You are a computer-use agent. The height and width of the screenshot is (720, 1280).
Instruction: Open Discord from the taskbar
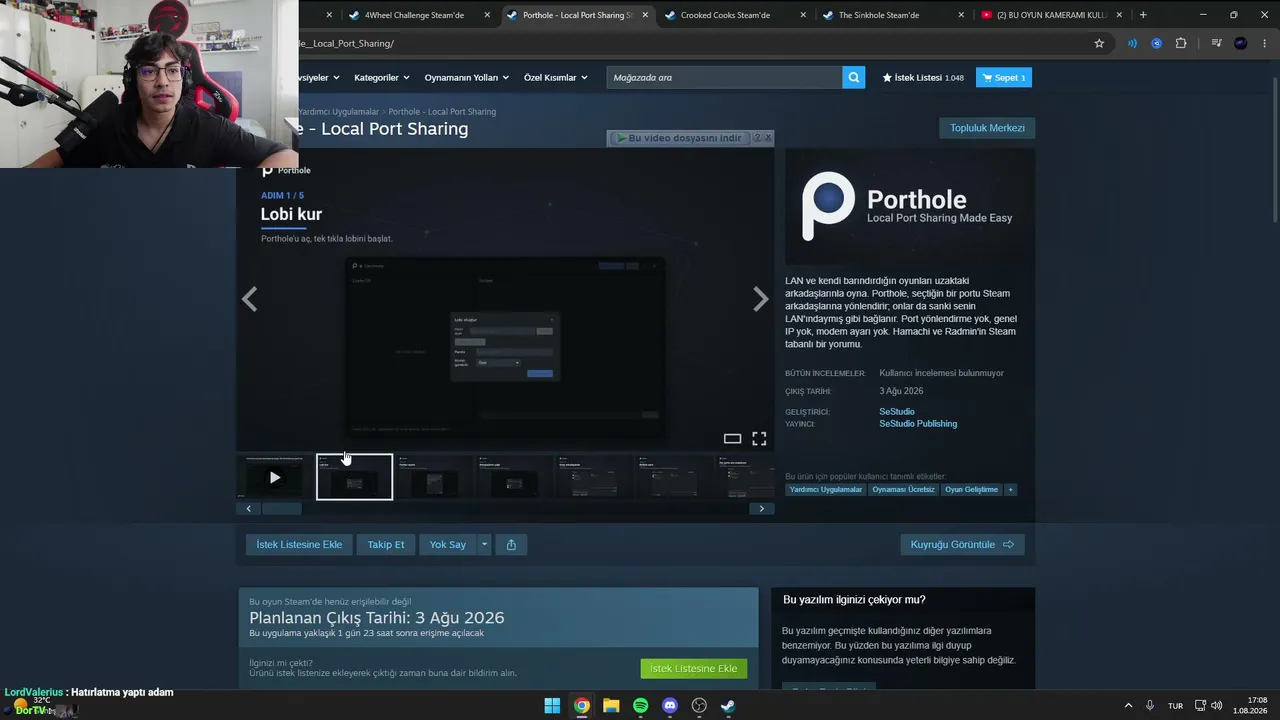pyautogui.click(x=670, y=705)
